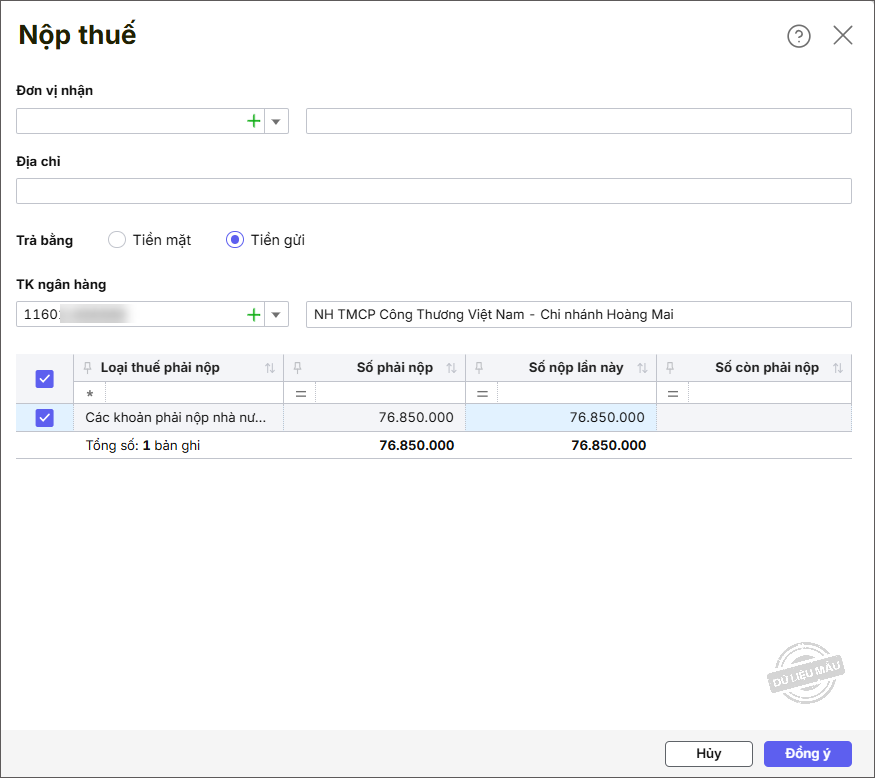Screen dimensions: 875x778
Task: Click green plus to add Đơn vị nhận
Action: (254, 121)
